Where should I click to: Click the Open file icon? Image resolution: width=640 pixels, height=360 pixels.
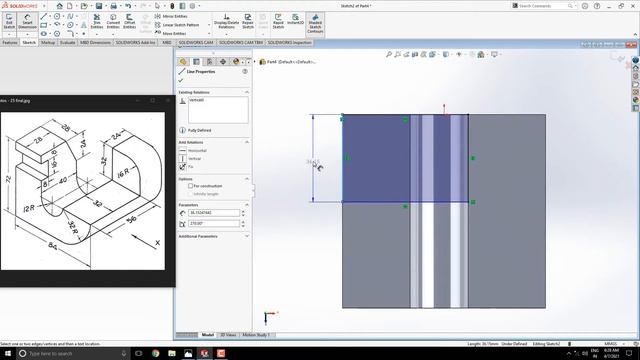coord(84,6)
